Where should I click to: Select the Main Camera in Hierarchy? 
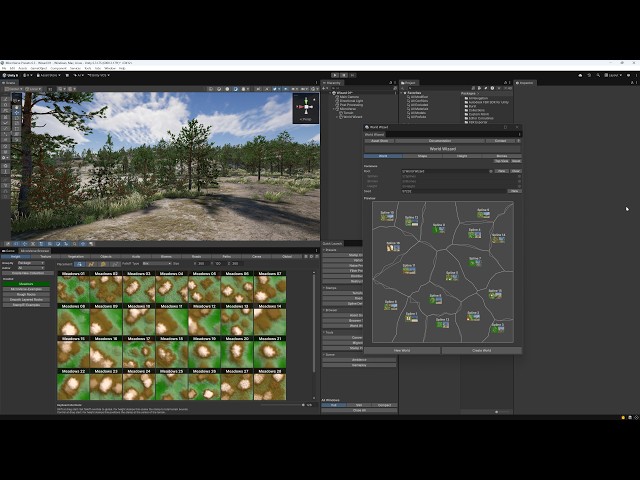349,97
